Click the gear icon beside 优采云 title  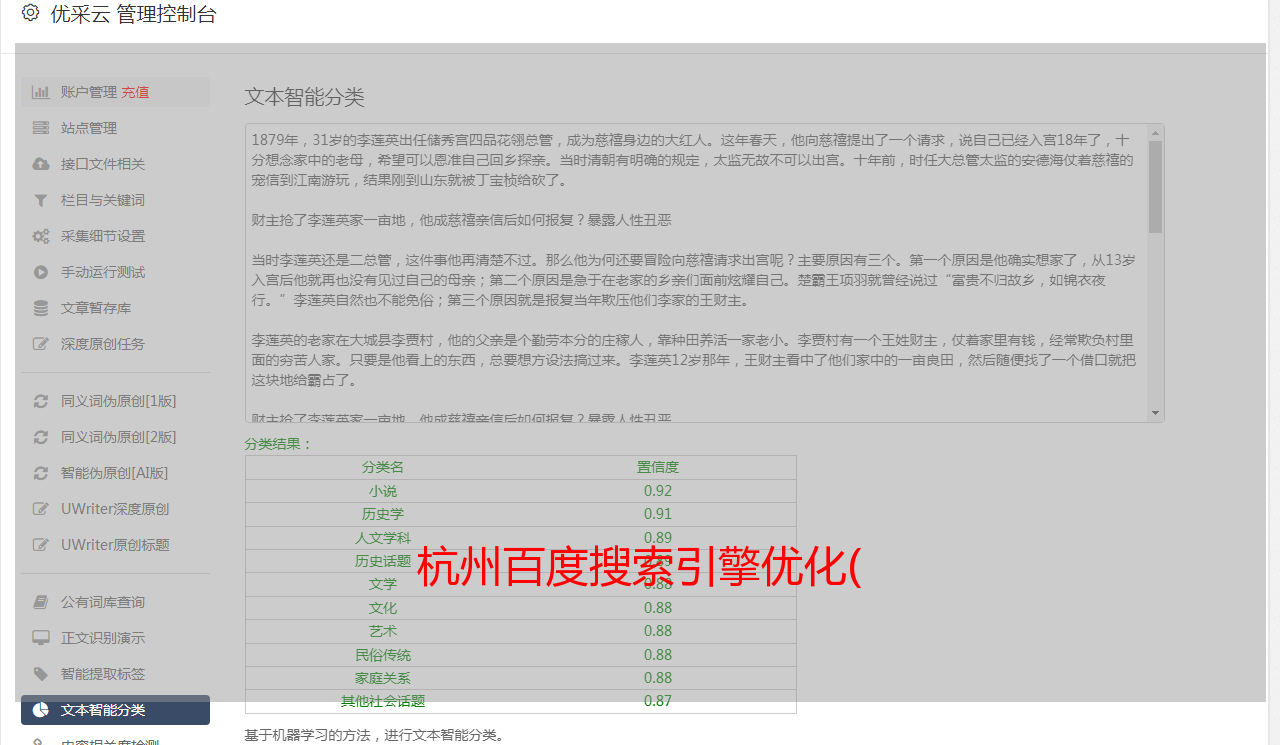pyautogui.click(x=30, y=13)
